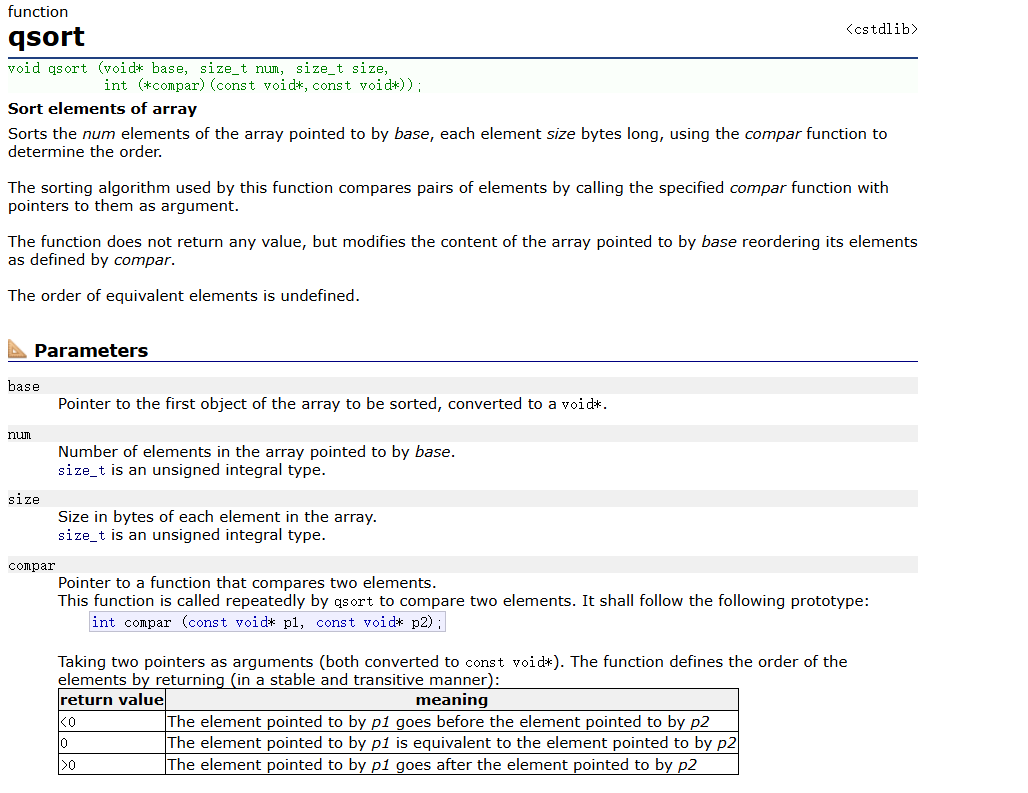Click the 'meaning' table header
Image resolution: width=1028 pixels, height=793 pixels.
(452, 700)
